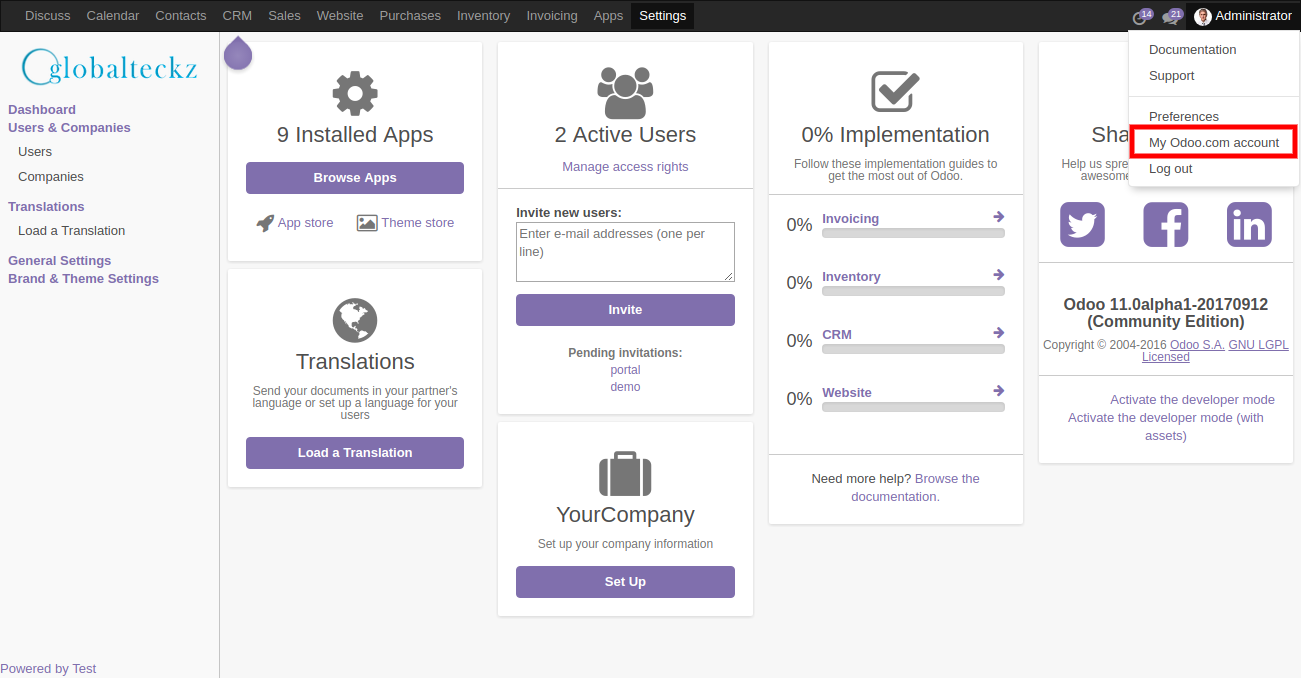
Task: Open the Calendar menu
Action: click(113, 16)
